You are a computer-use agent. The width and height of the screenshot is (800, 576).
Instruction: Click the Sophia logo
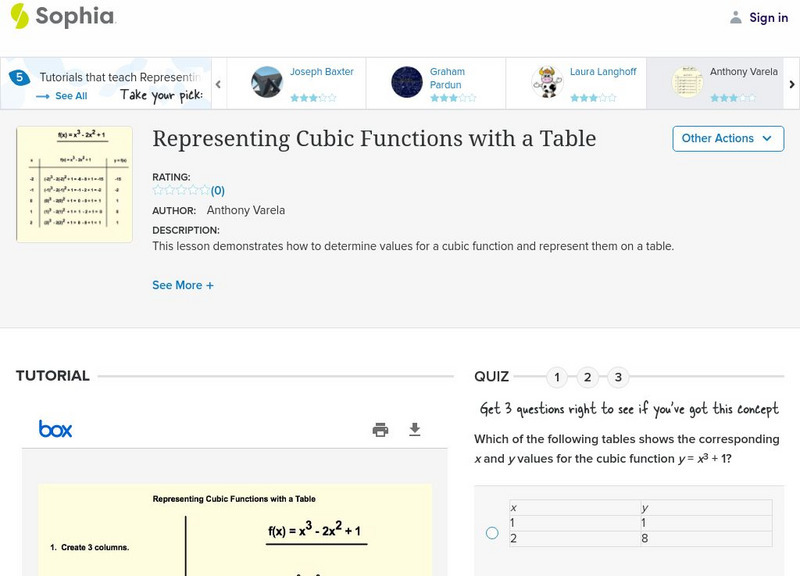point(62,17)
